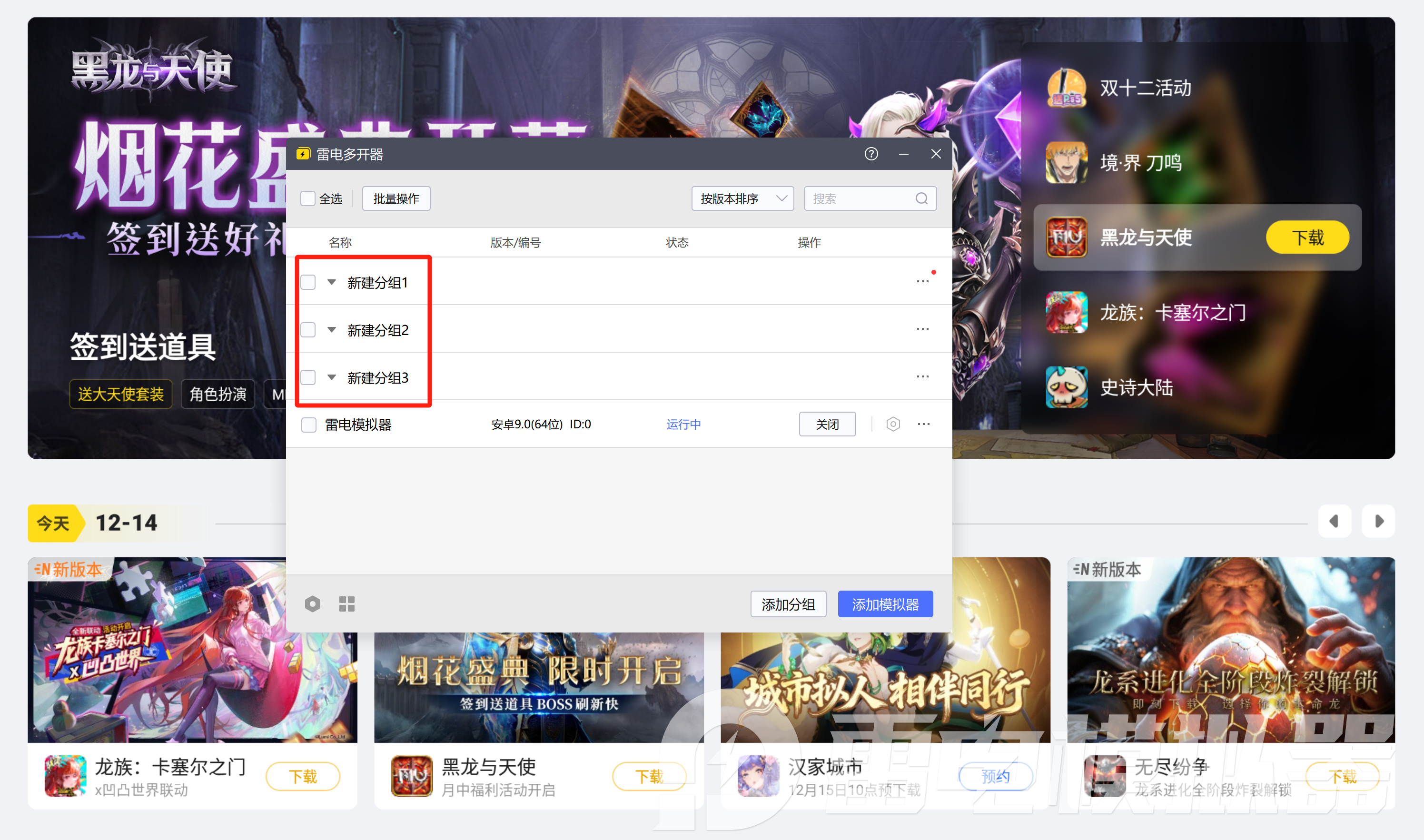1424x840 pixels.
Task: Click the help question mark icon
Action: point(871,154)
